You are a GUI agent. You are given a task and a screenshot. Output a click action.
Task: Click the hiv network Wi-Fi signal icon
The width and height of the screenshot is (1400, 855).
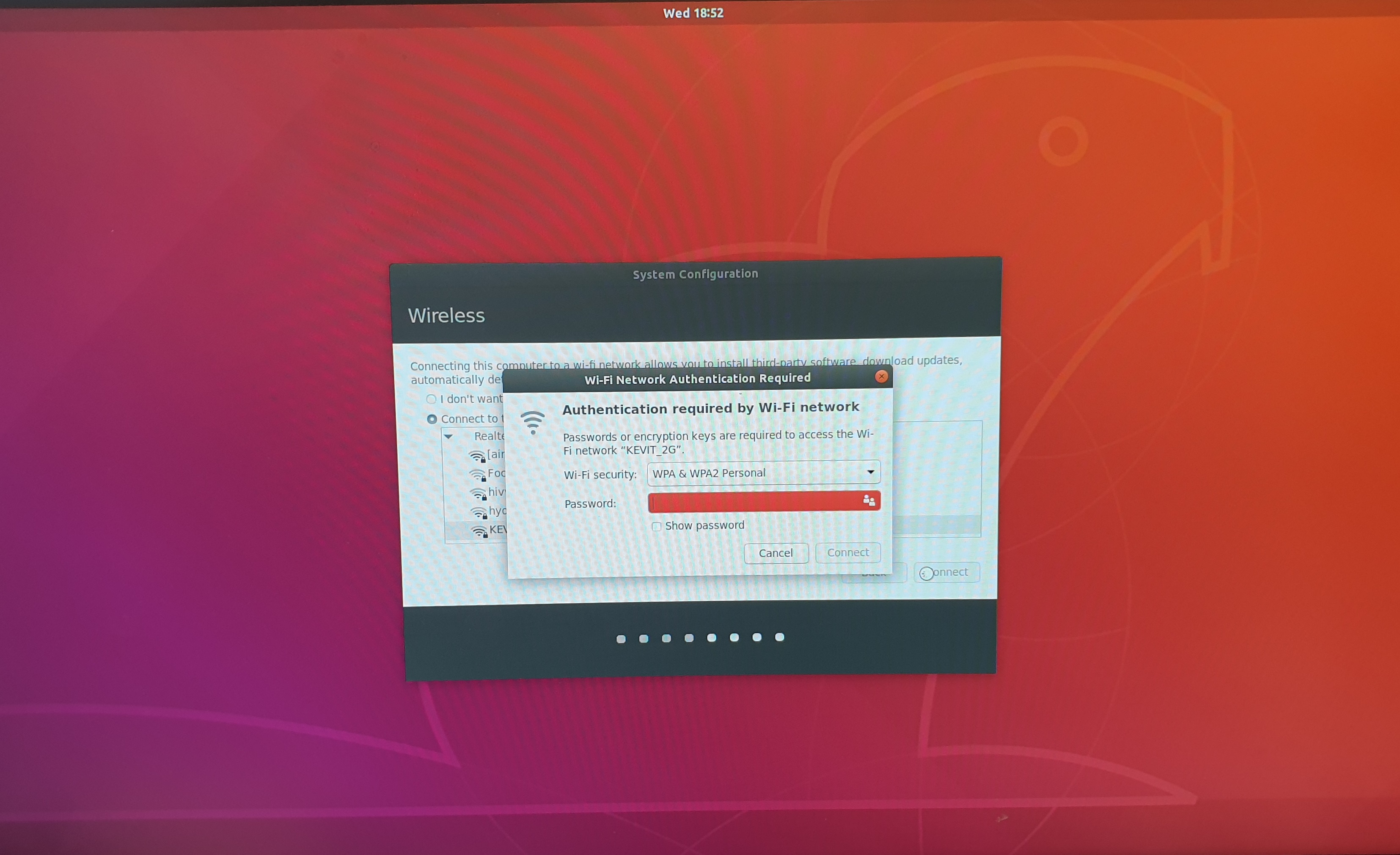pos(479,494)
